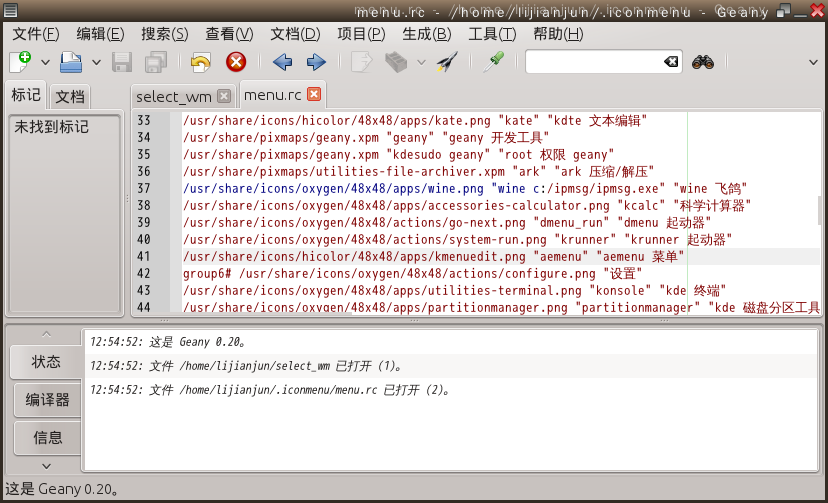The height and width of the screenshot is (503, 828).
Task: Click "konsole" text on line 43
Action: pos(620,290)
